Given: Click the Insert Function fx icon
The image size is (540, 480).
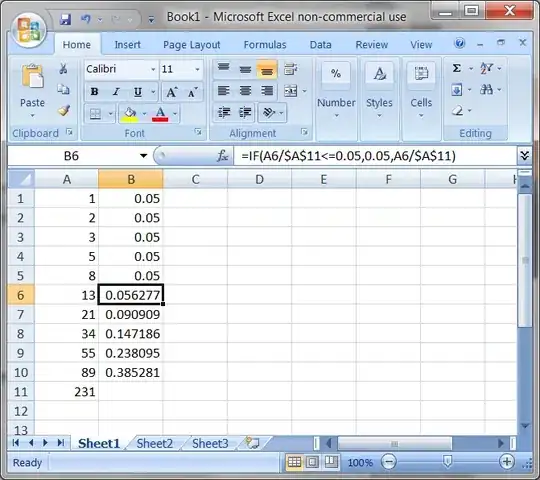Looking at the screenshot, I should click(x=222, y=156).
